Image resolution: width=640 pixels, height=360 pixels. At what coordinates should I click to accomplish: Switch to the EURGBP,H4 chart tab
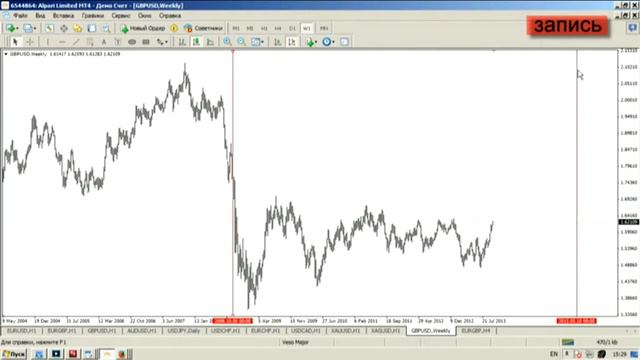coord(476,331)
